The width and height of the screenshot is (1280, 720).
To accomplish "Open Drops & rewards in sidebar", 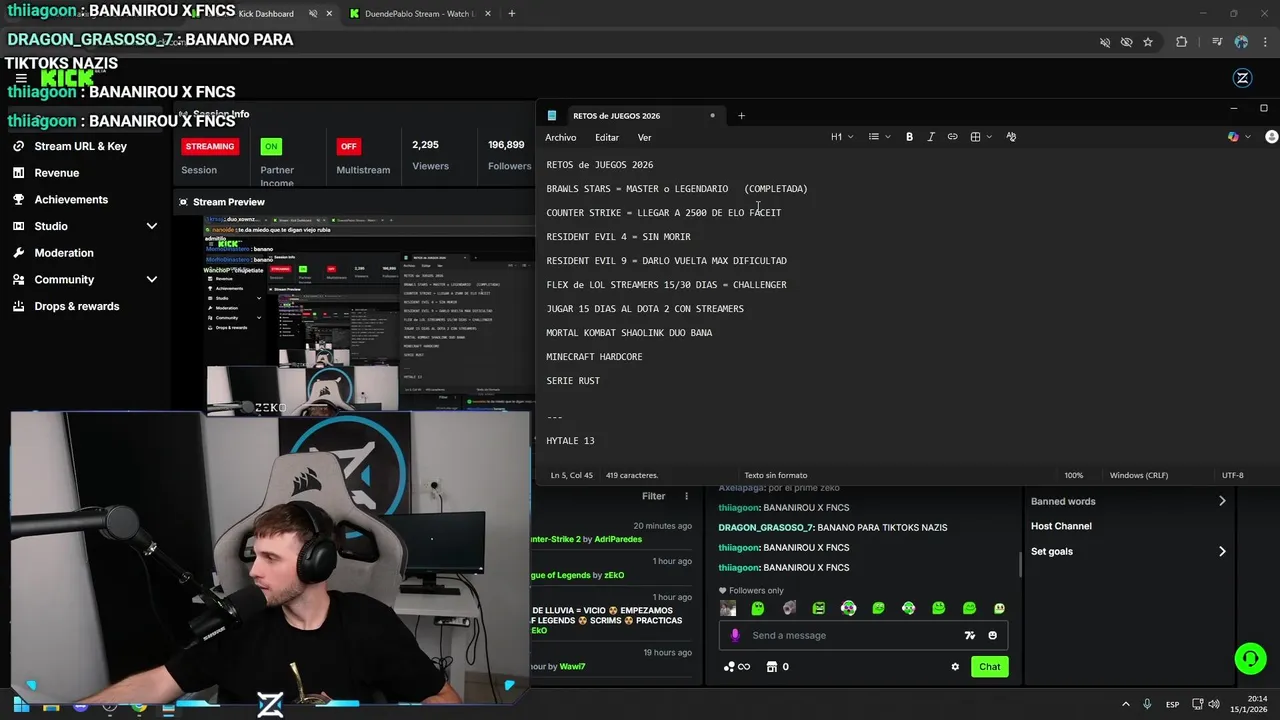I will (x=85, y=306).
